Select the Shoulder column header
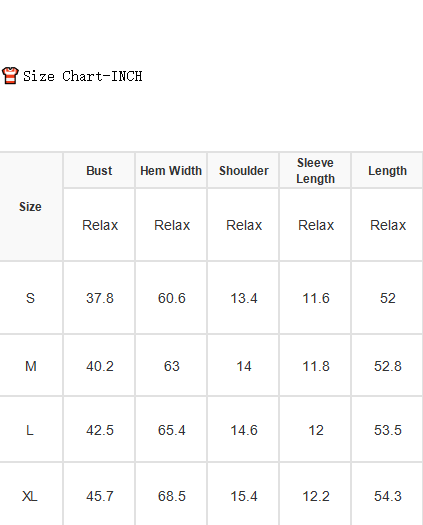Screen dimensions: 423x525 (x=244, y=171)
